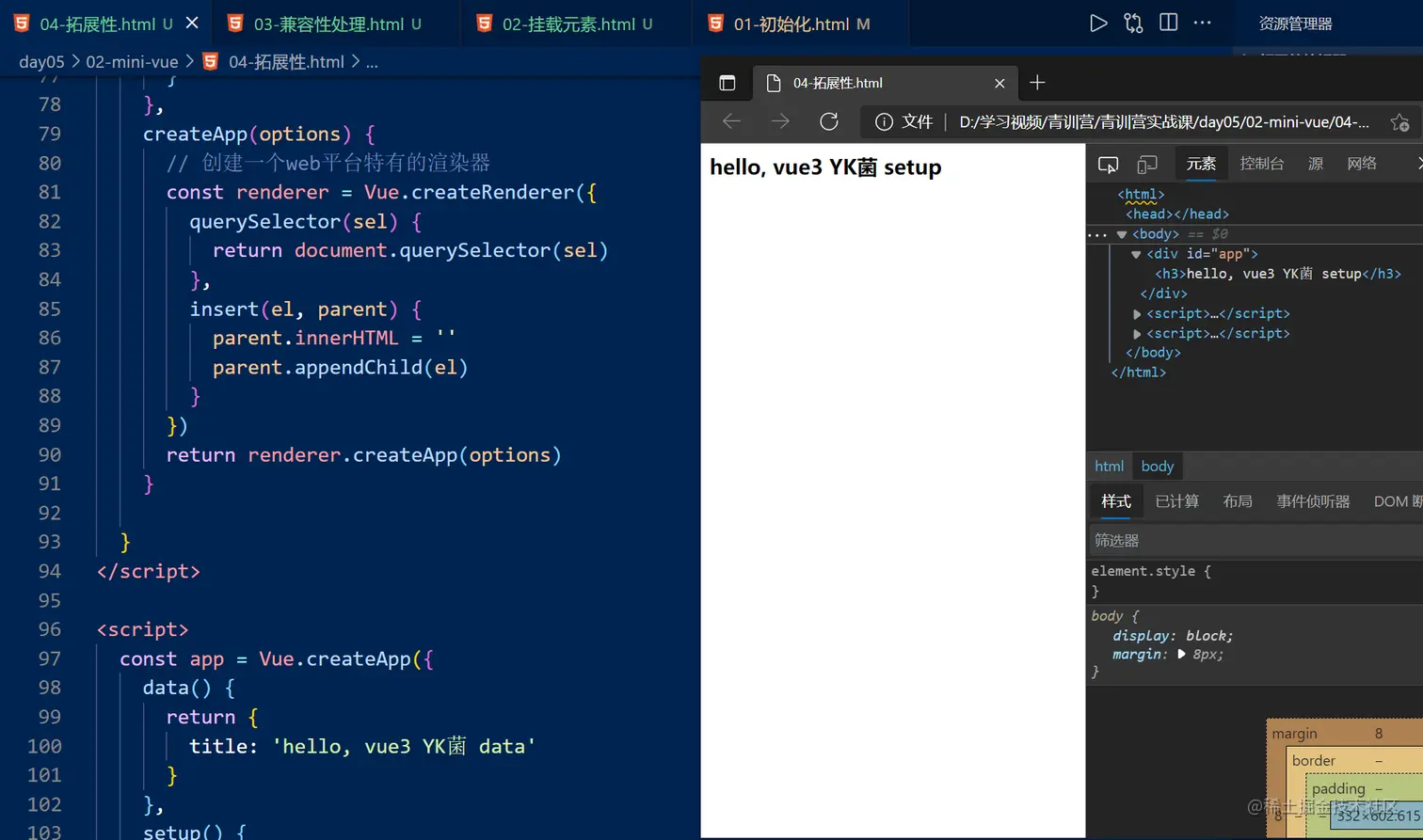Open a new browser tab

[1037, 83]
